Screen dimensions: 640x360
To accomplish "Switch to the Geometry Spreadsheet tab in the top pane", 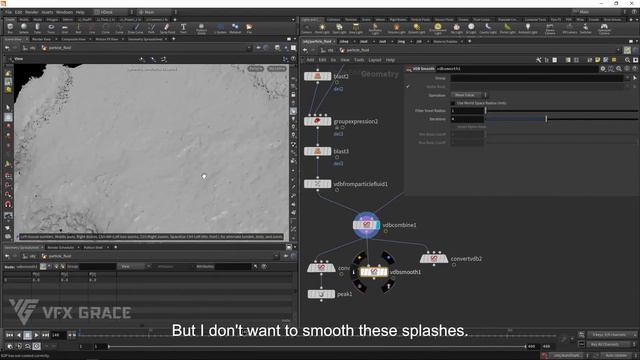I will [x=145, y=39].
